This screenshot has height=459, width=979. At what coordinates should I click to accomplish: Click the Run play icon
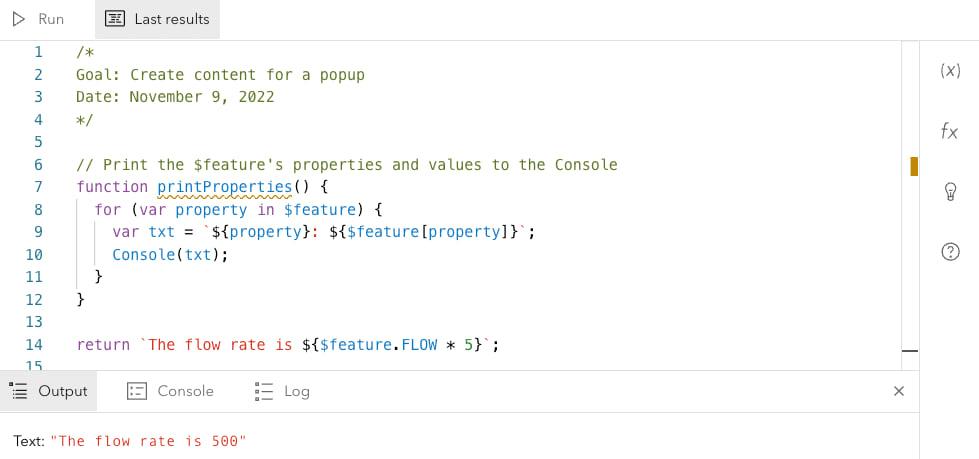tap(18, 19)
